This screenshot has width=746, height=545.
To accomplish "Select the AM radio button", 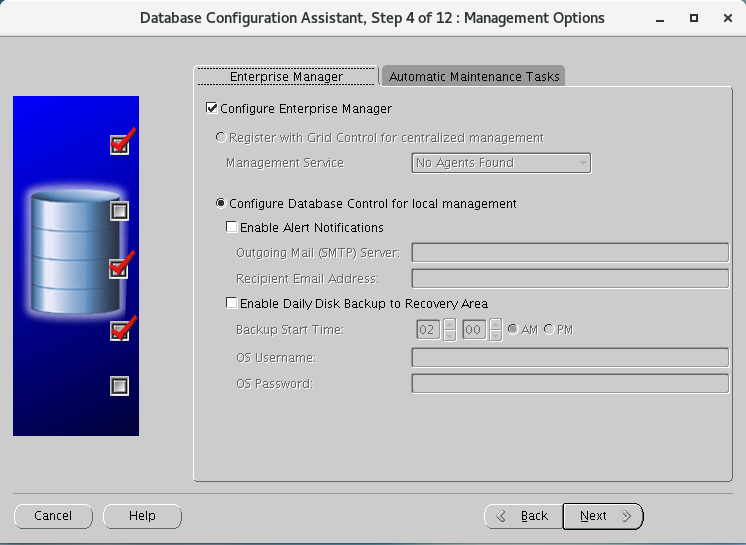I will [x=513, y=329].
